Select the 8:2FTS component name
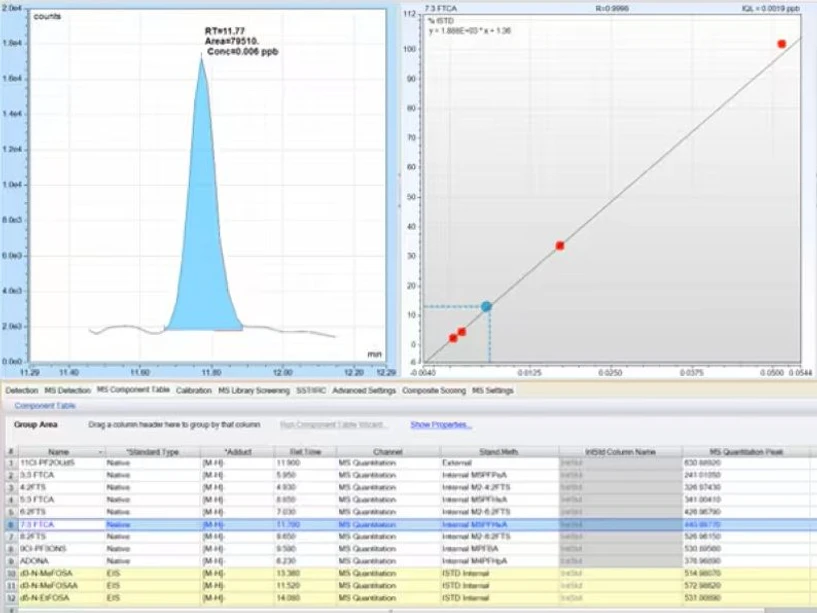 pyautogui.click(x=33, y=536)
